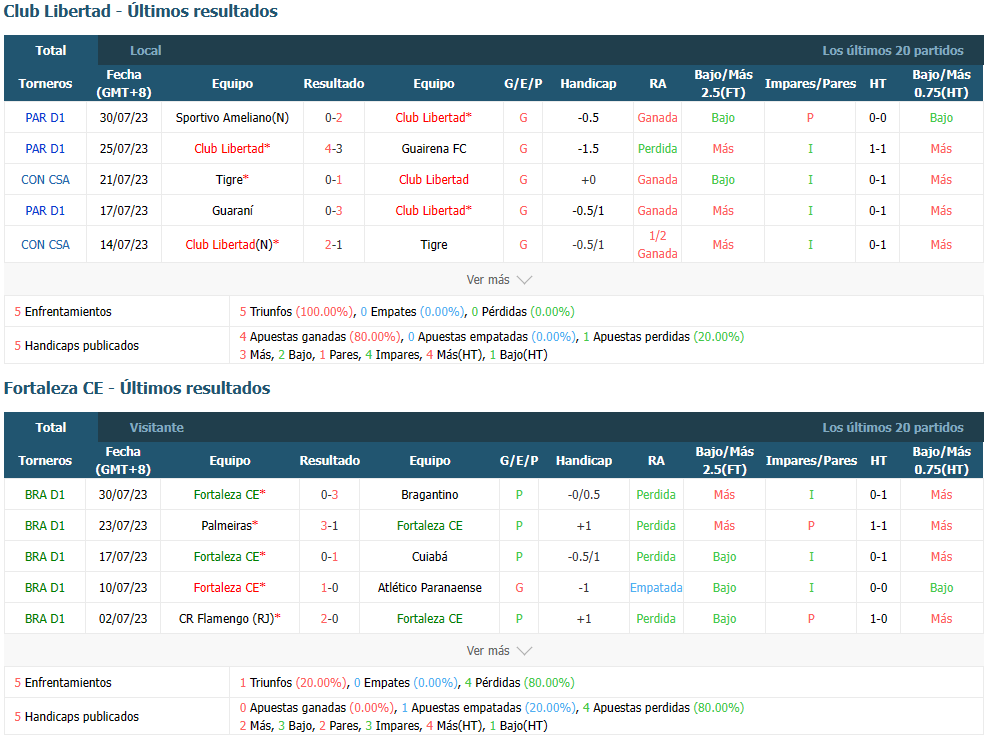This screenshot has height=739, width=987.
Task: Click the '1 Triunfos (20.00%)' summary text
Action: [293, 682]
